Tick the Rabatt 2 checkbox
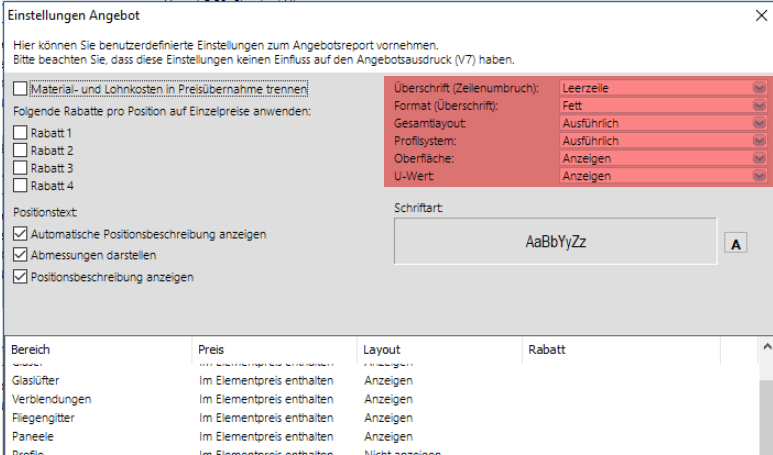 tap(21, 150)
